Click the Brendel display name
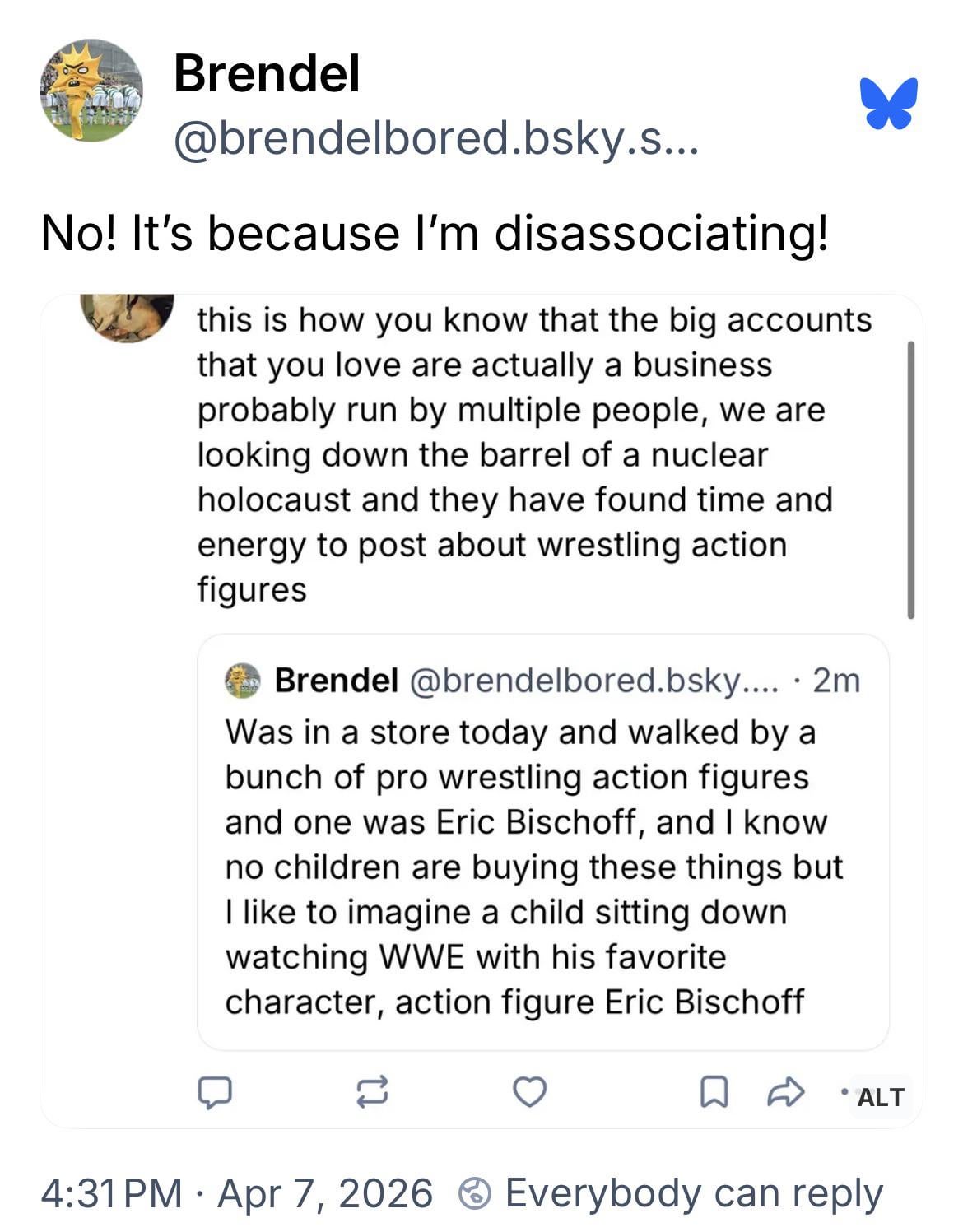The width and height of the screenshot is (963, 1232). pos(267,74)
